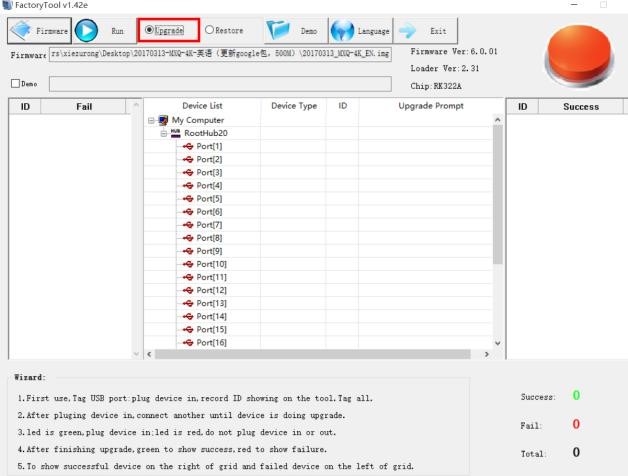The image size is (628, 476).
Task: Click the red Fail count value
Action: coord(576,424)
